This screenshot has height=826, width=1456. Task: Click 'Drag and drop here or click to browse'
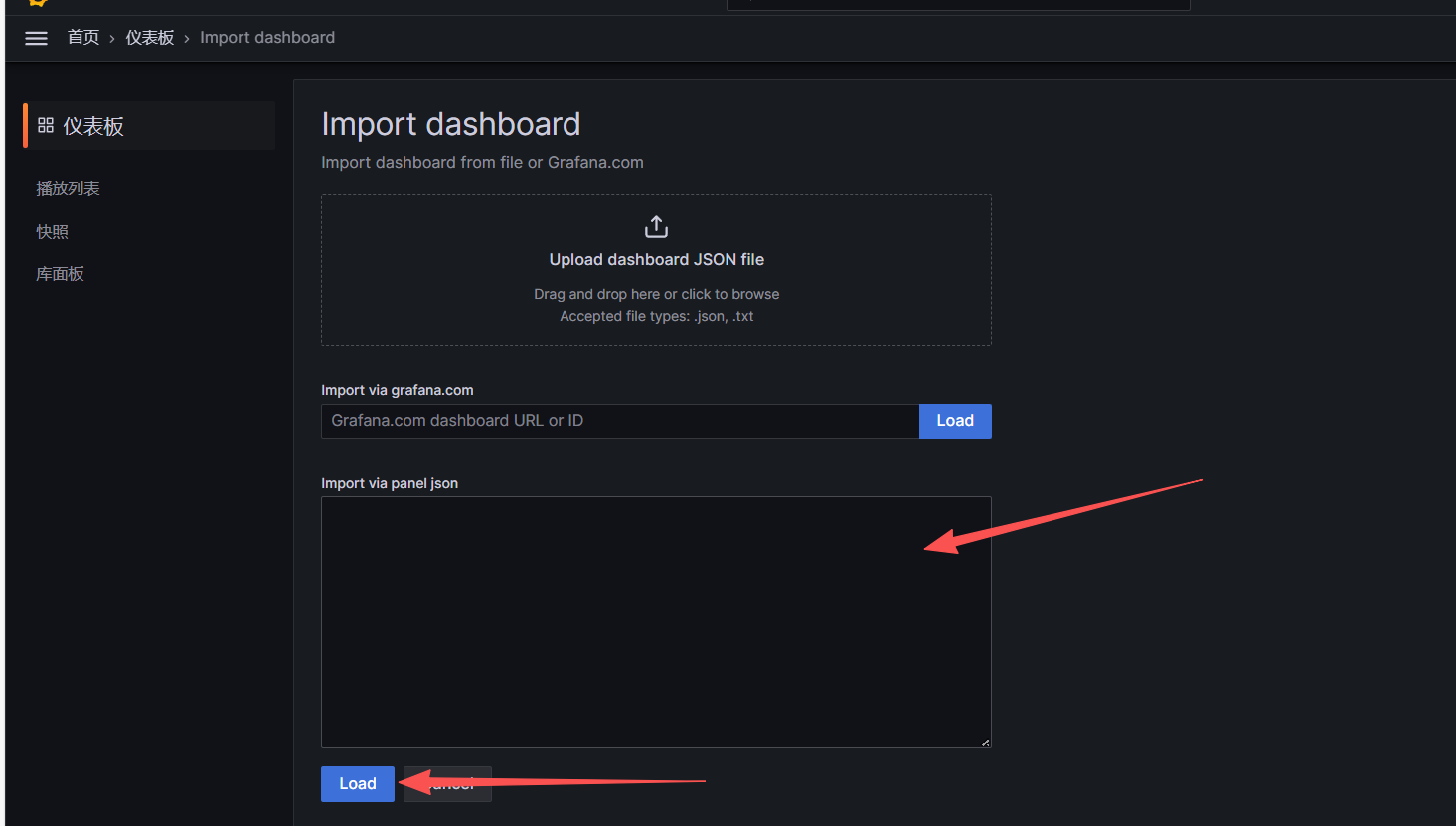coord(656,295)
